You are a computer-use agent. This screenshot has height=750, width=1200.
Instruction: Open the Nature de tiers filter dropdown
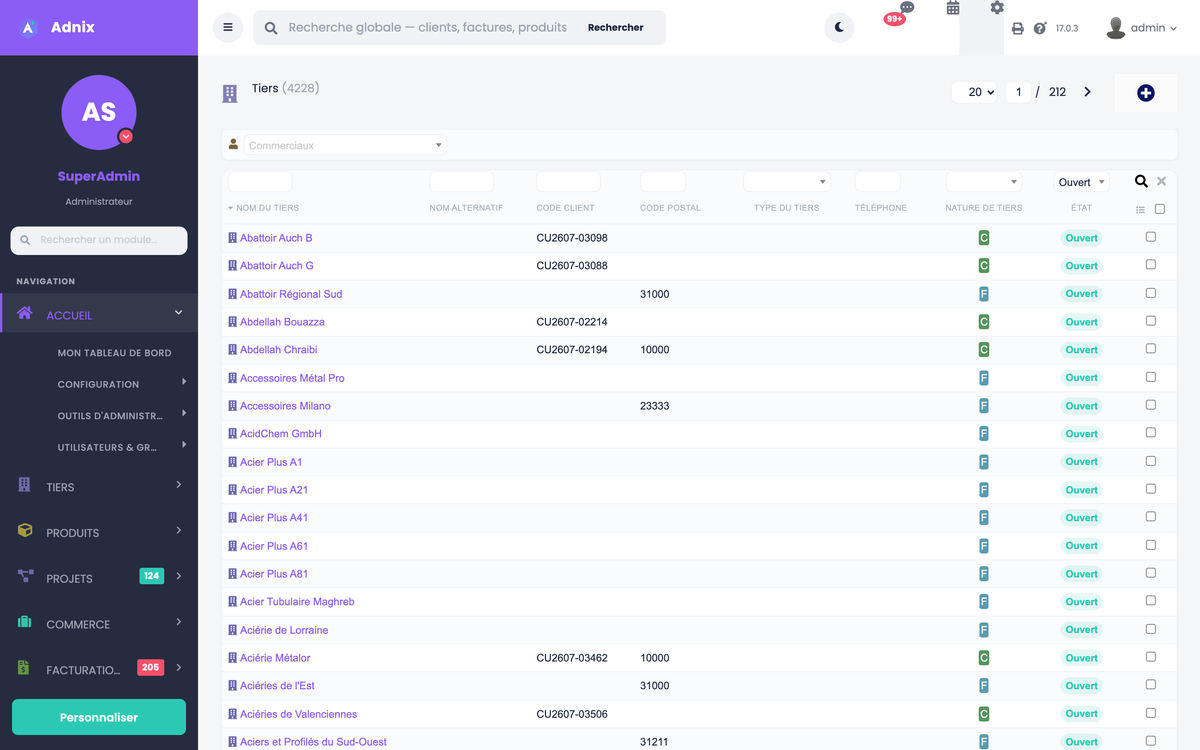(x=983, y=182)
